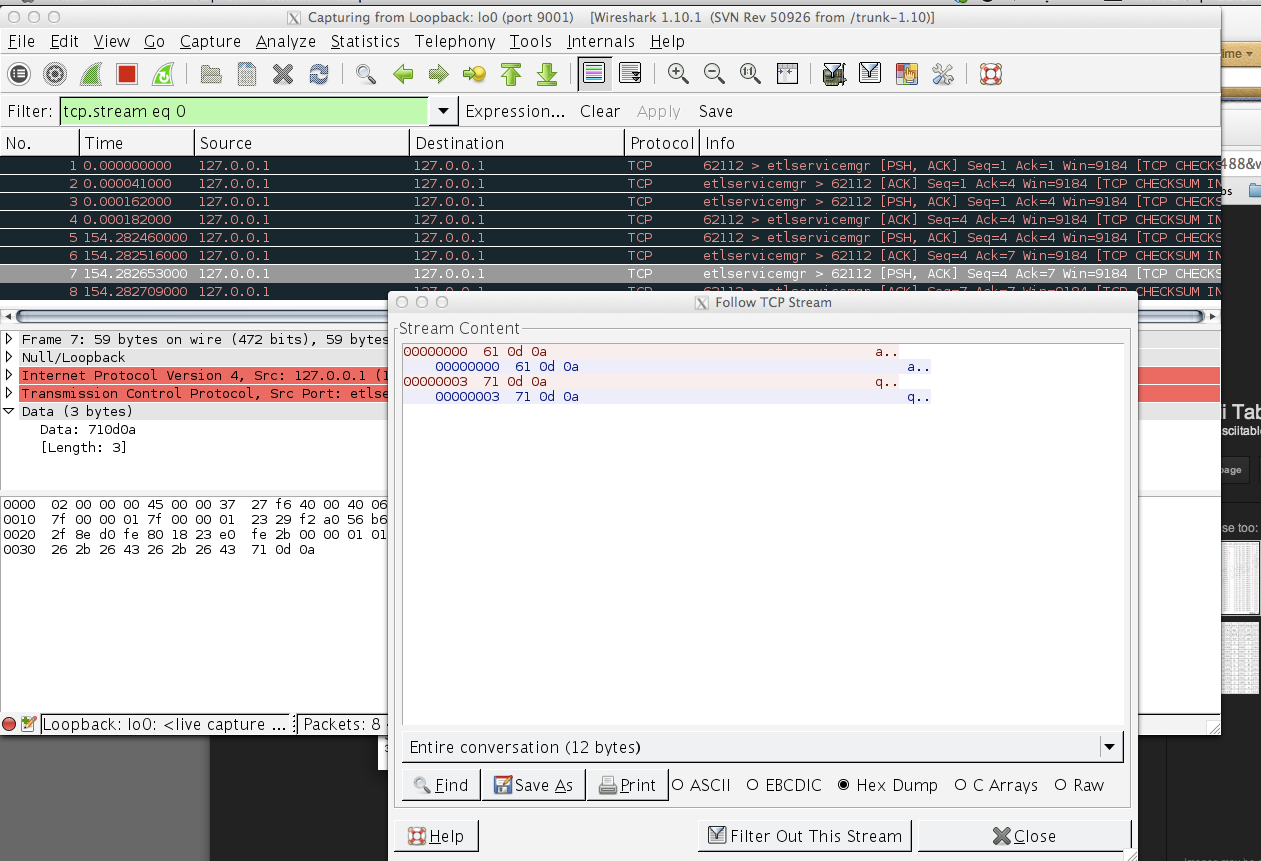The width and height of the screenshot is (1261, 861).
Task: Save the stream content with Save As
Action: tap(533, 785)
